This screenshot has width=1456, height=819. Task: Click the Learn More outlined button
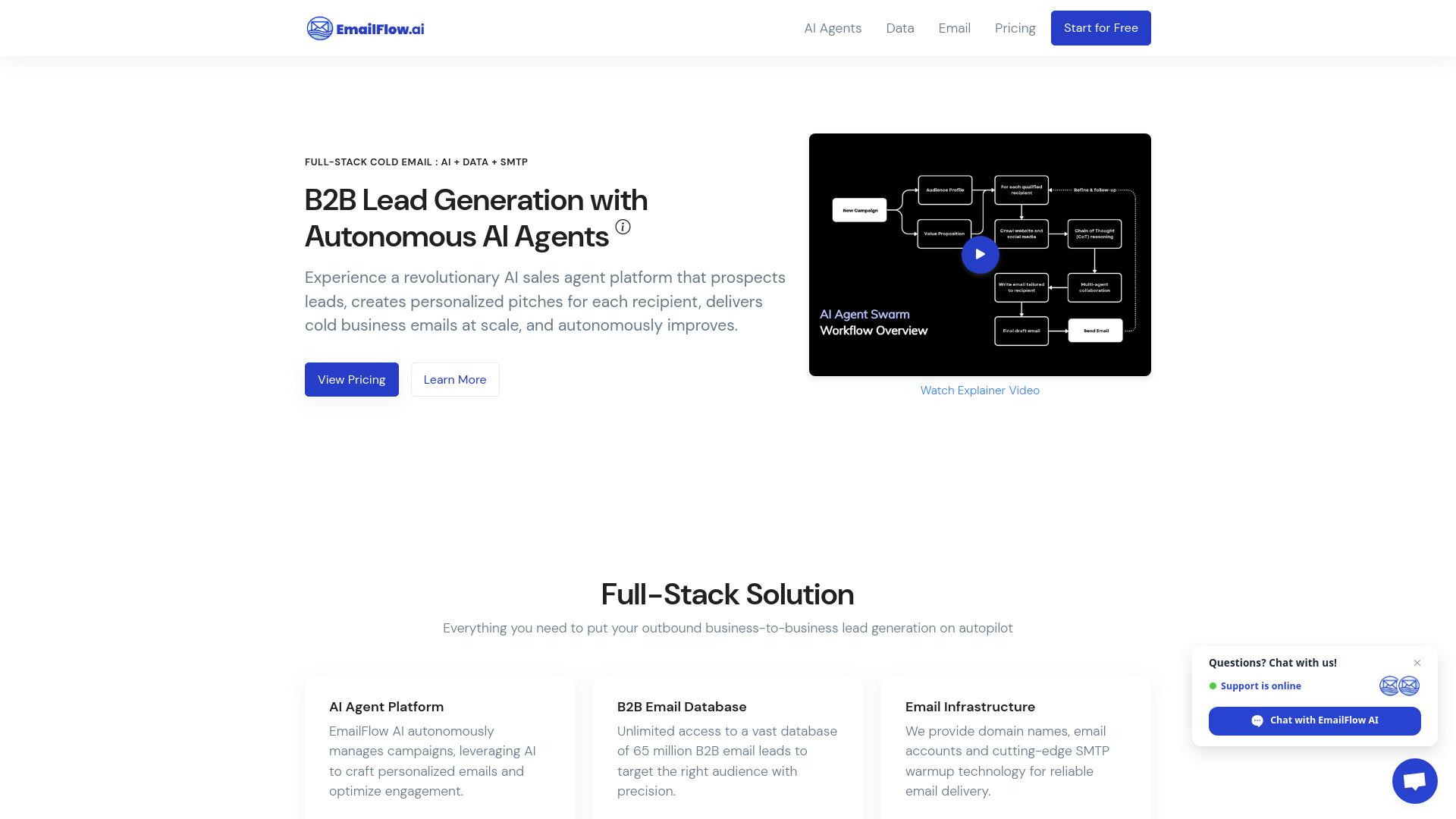click(455, 379)
